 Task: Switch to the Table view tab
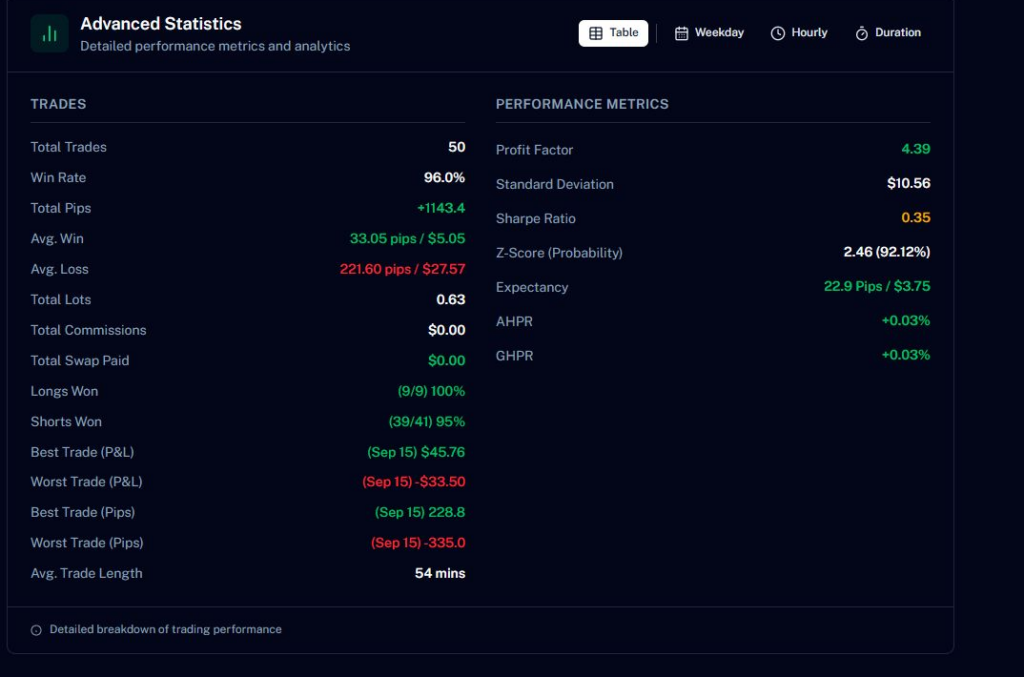click(613, 33)
